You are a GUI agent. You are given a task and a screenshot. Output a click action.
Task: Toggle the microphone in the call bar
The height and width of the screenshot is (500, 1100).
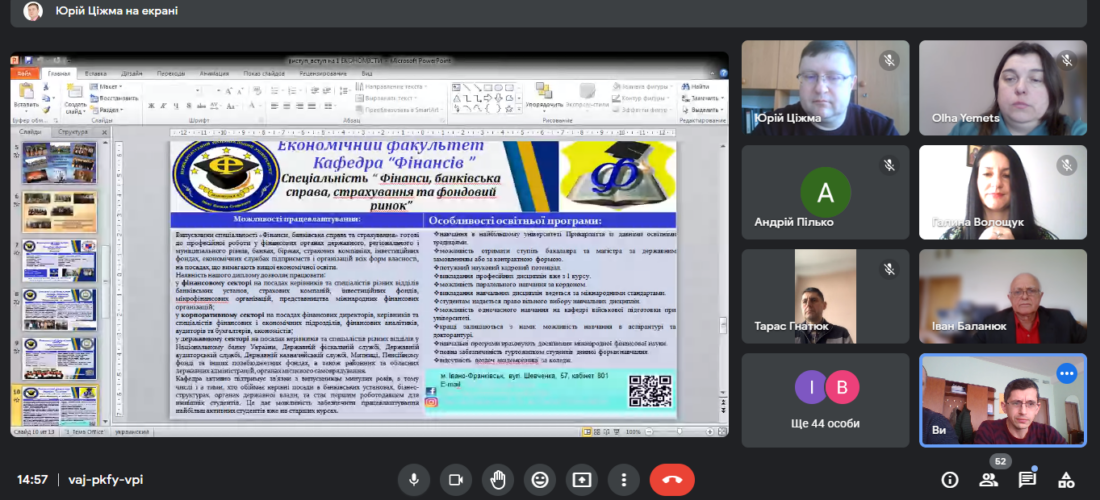click(x=413, y=479)
